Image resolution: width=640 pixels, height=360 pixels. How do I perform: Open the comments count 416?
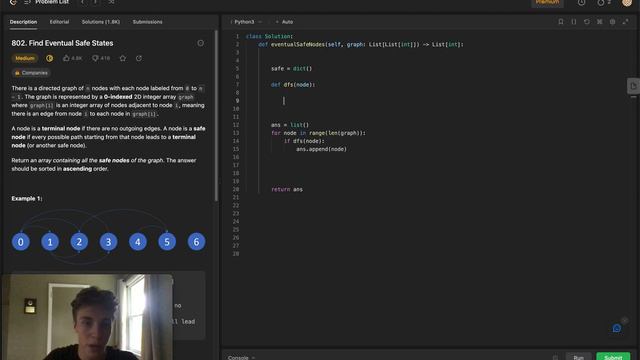[101, 58]
